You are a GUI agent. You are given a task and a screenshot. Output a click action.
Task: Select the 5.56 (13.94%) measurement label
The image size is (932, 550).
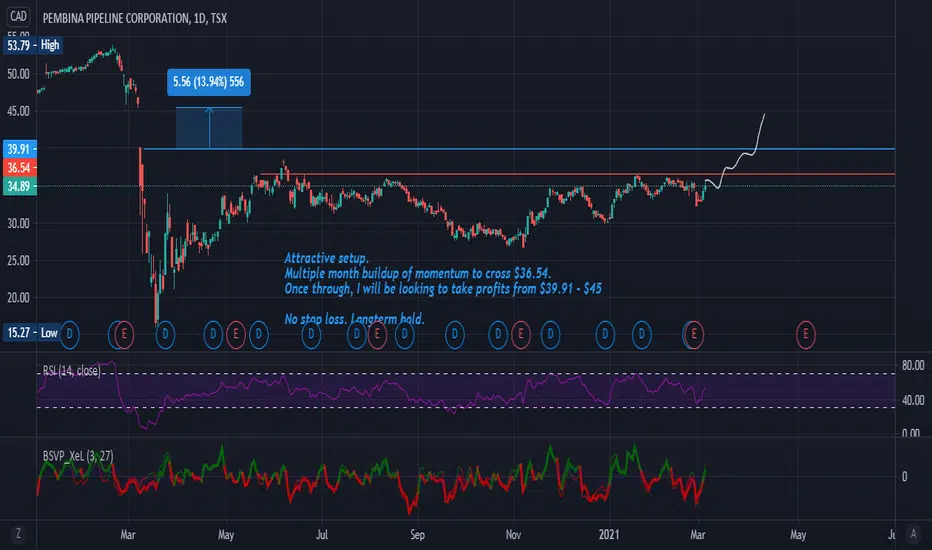[209, 82]
